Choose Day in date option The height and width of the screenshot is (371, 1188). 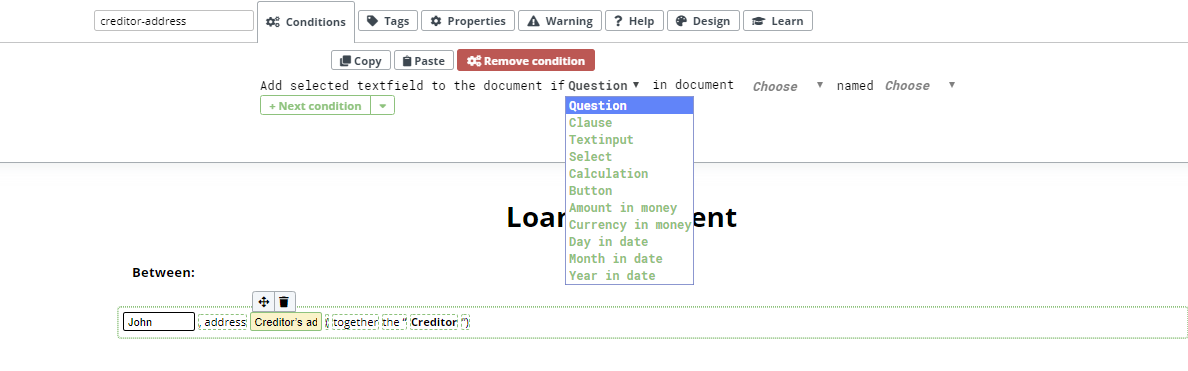[x=630, y=242]
